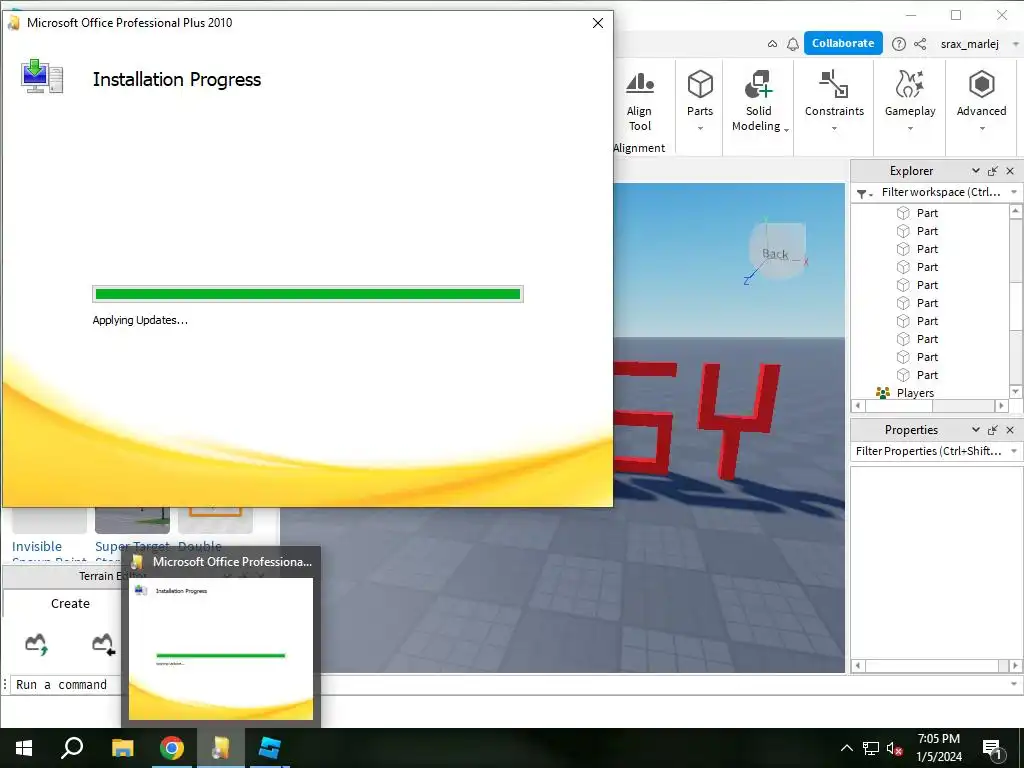Open the Align Tool in Roblox Studio
The height and width of the screenshot is (768, 1024).
639,101
